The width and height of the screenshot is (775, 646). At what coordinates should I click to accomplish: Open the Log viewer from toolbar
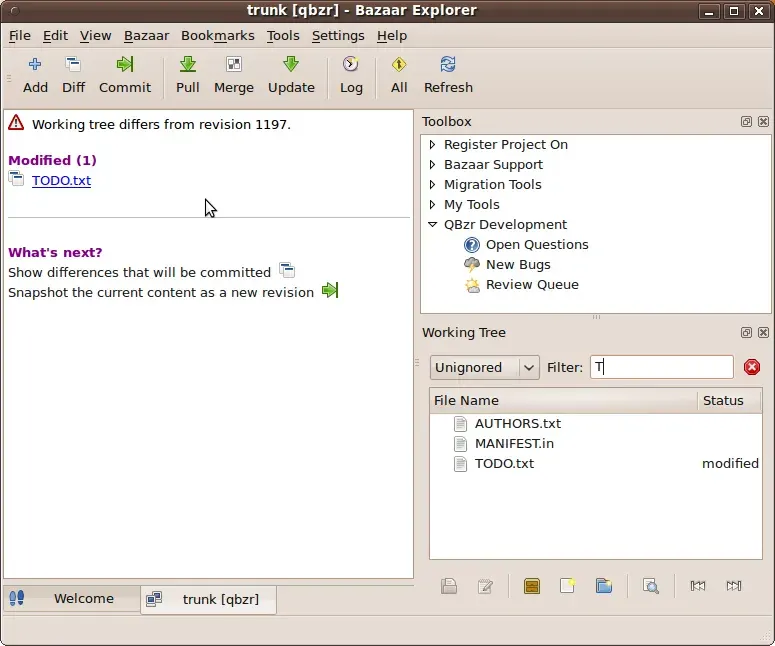pos(351,75)
